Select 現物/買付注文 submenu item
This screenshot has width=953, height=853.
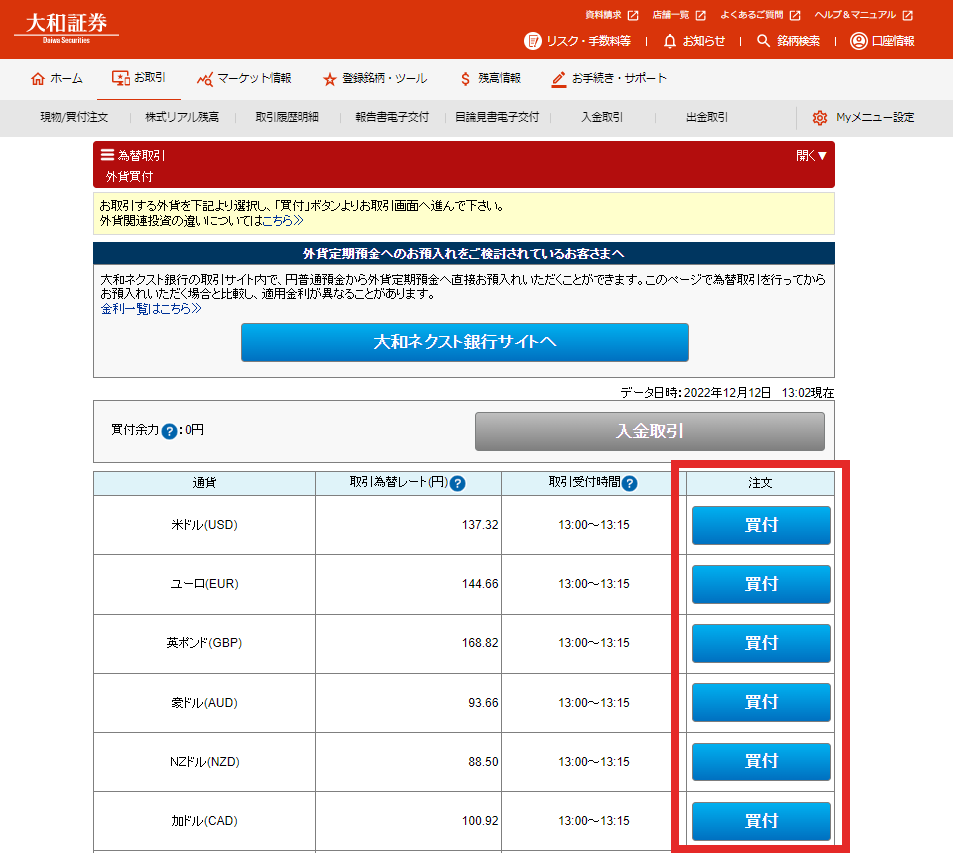[x=74, y=117]
